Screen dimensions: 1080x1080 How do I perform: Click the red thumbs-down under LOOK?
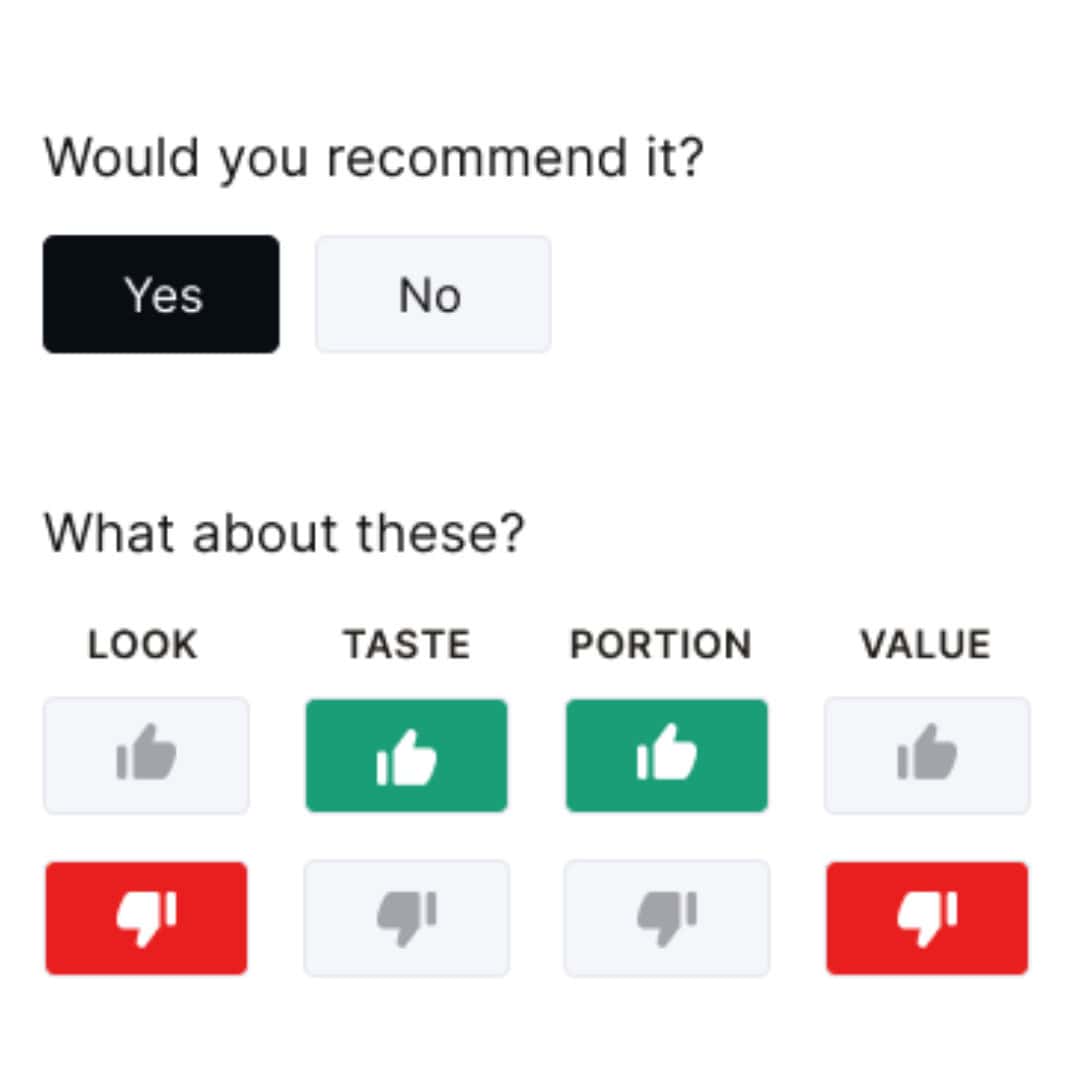(146, 918)
